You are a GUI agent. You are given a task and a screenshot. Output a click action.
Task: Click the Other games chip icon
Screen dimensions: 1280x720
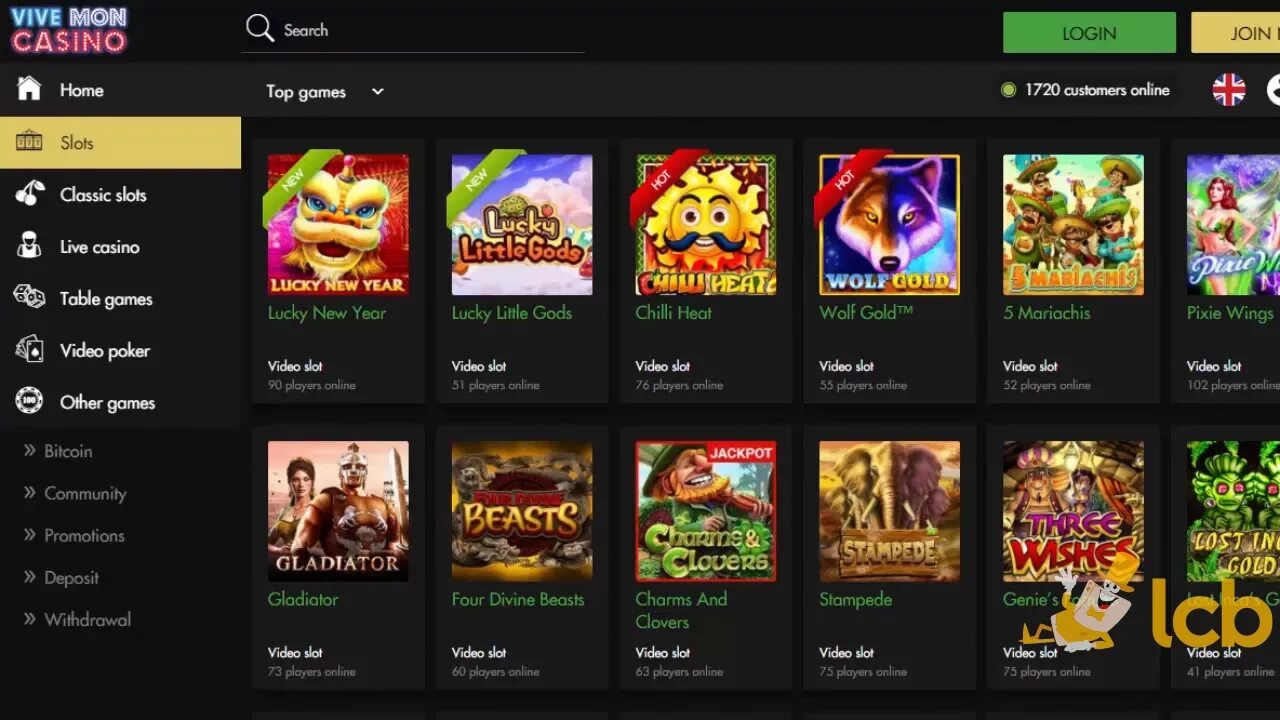(x=29, y=402)
